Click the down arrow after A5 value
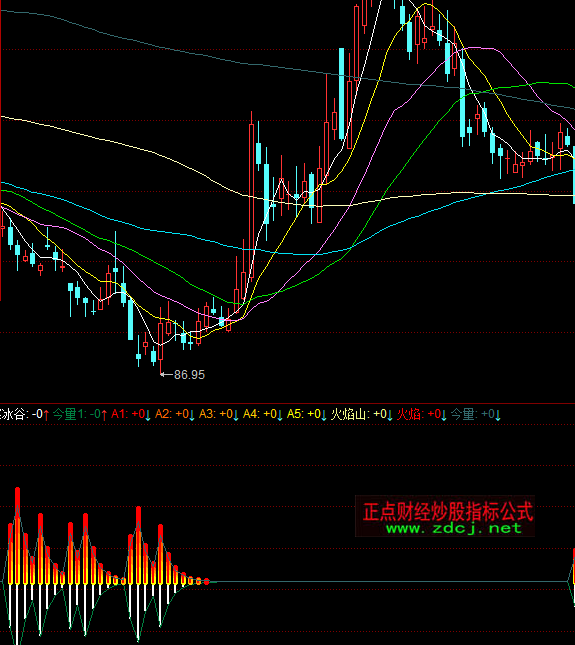Image resolution: width=575 pixels, height=645 pixels. (324, 415)
